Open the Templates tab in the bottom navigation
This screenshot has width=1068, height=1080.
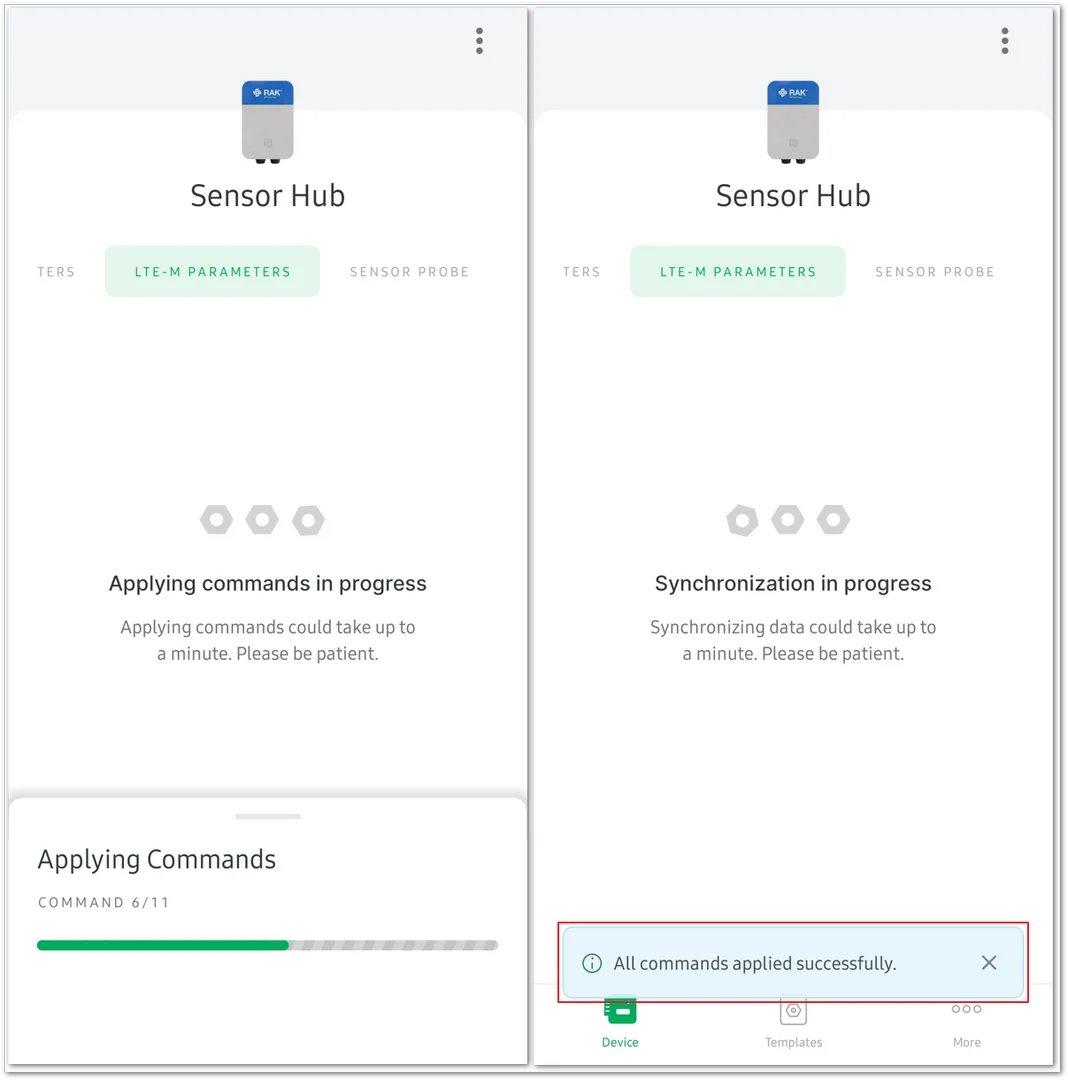tap(793, 1025)
